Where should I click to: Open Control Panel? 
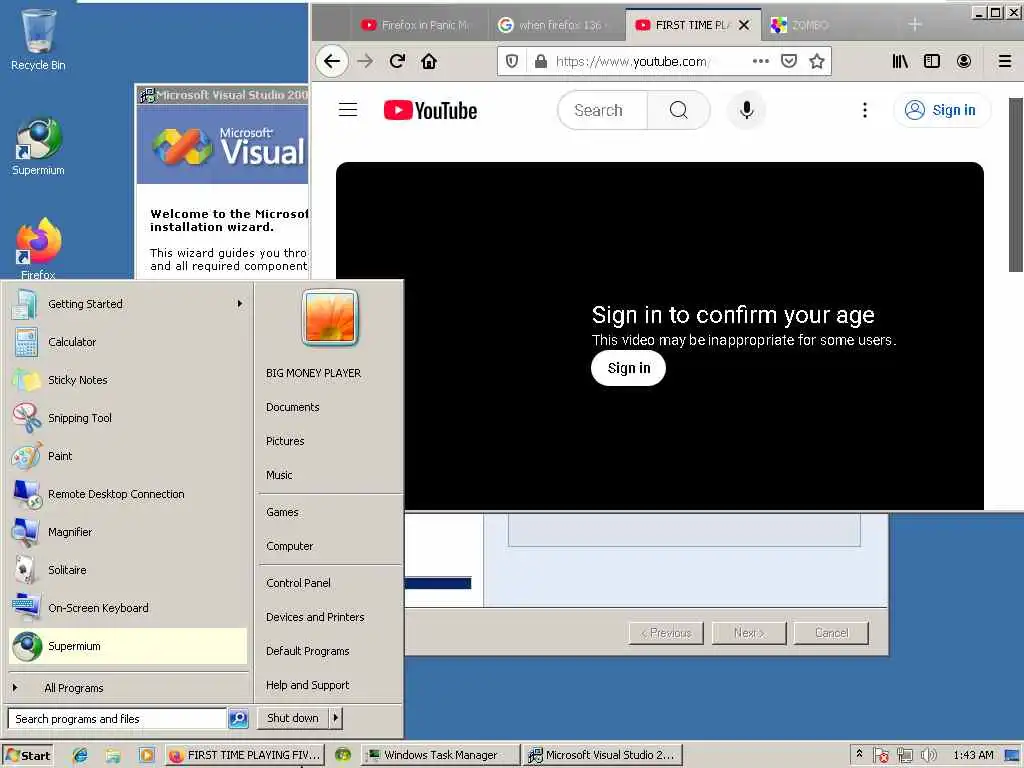(x=298, y=583)
